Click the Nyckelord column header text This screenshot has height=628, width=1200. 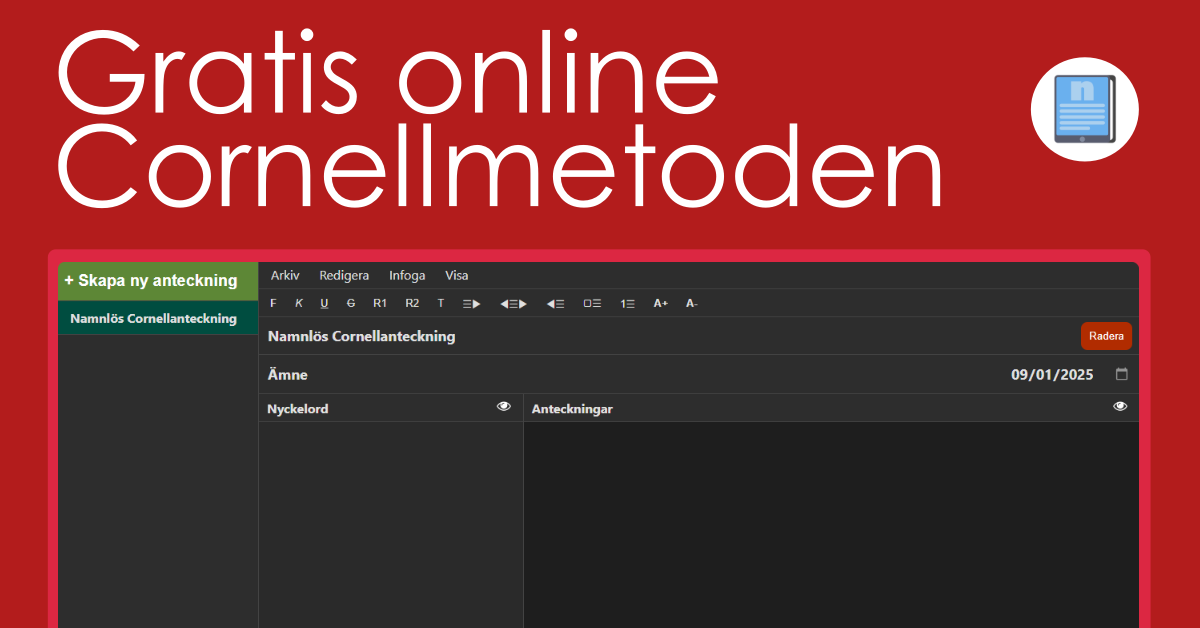[297, 409]
